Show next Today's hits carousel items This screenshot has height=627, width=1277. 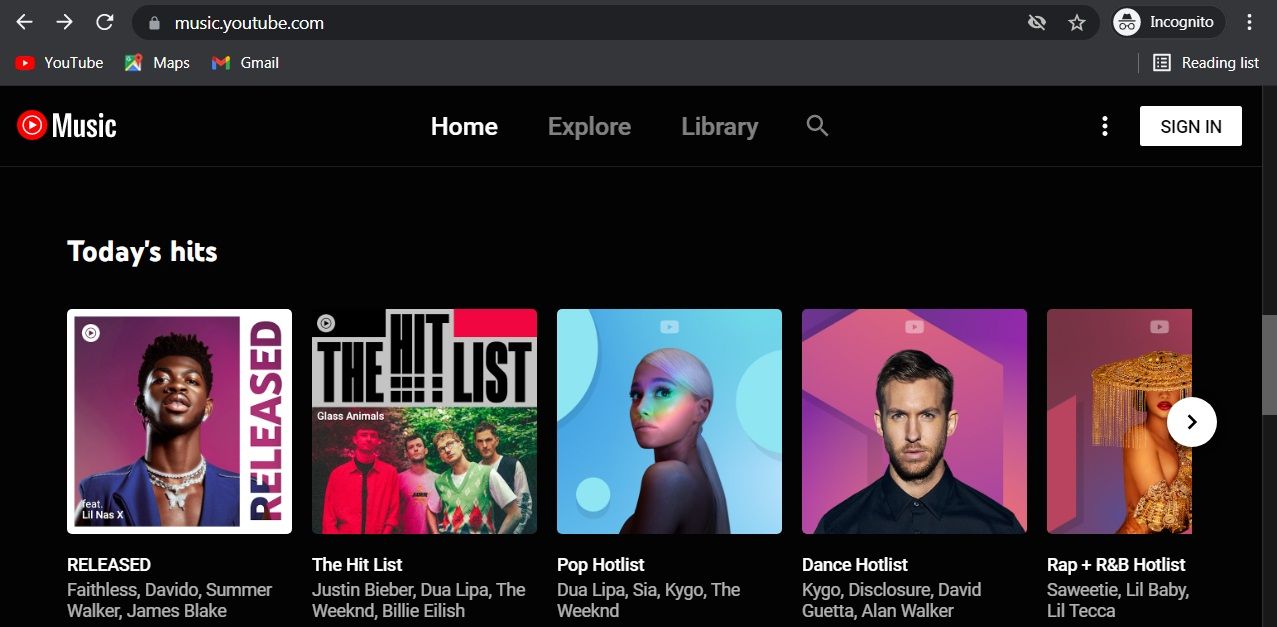pos(1191,422)
